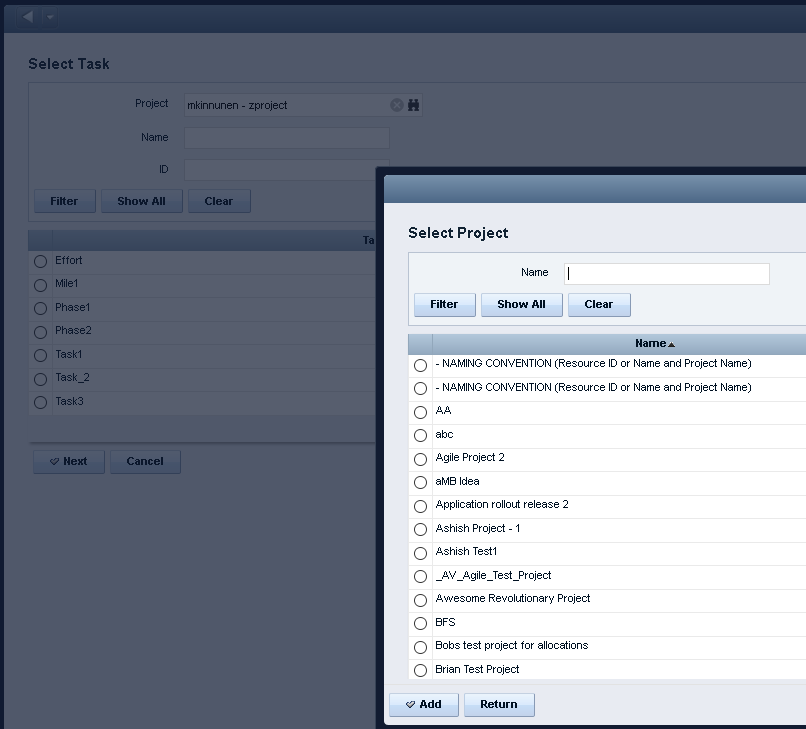806x729 pixels.
Task: Focus the Name field in Select Task
Action: coord(287,138)
